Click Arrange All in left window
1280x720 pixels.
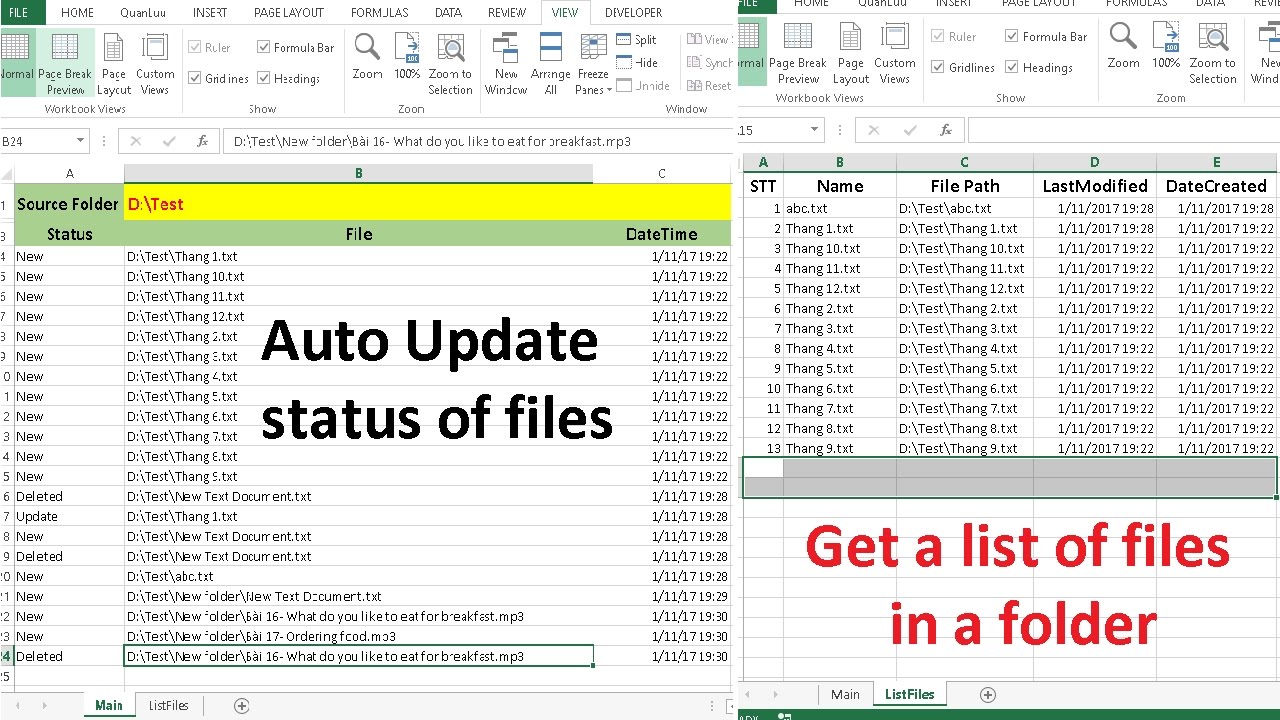(550, 64)
